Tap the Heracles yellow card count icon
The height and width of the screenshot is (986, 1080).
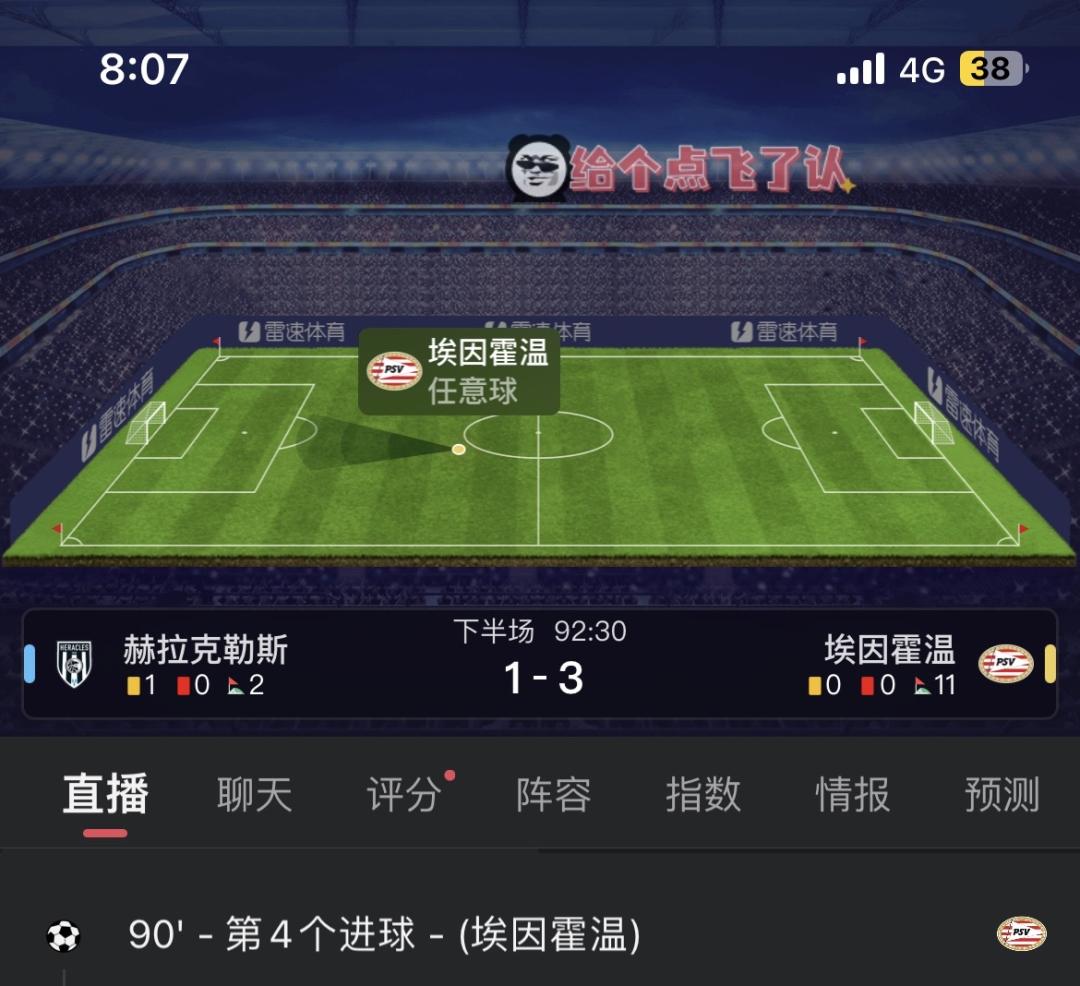(x=134, y=686)
